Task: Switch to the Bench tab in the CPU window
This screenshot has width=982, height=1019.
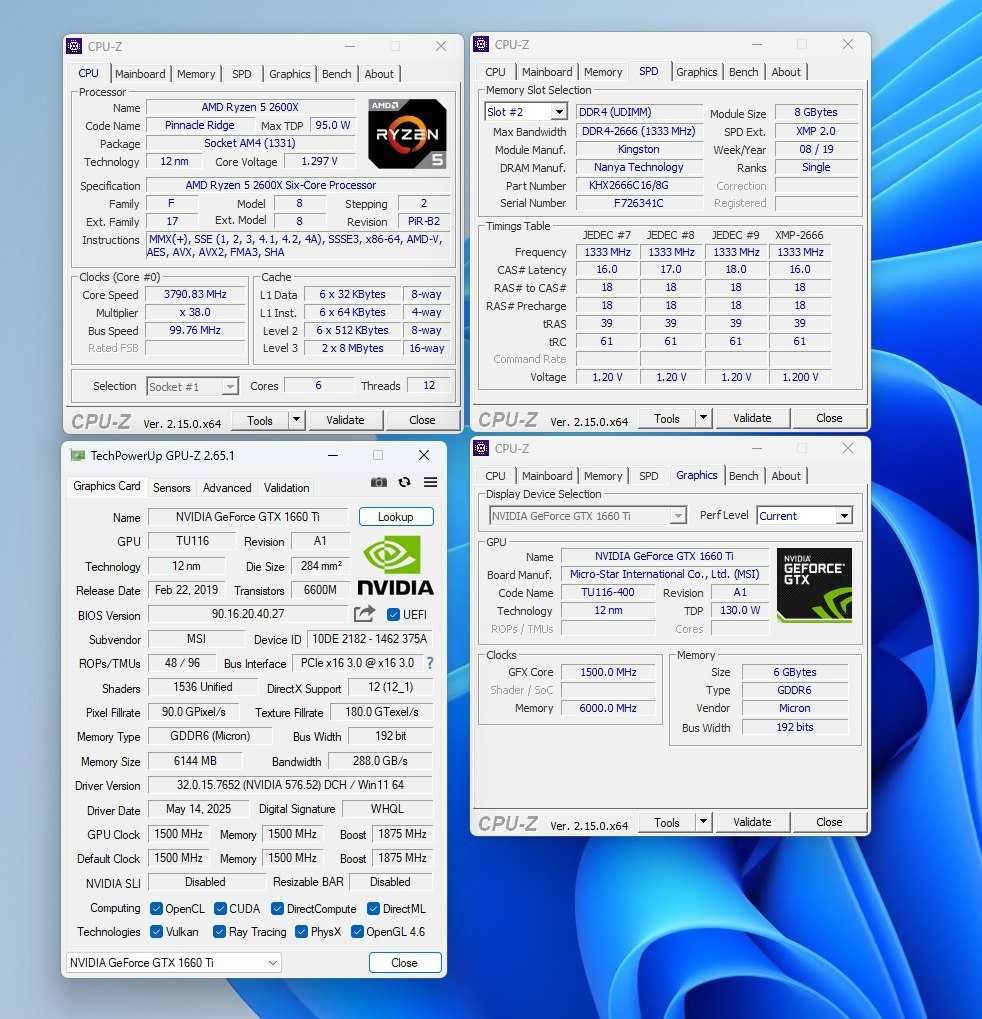Action: 337,73
